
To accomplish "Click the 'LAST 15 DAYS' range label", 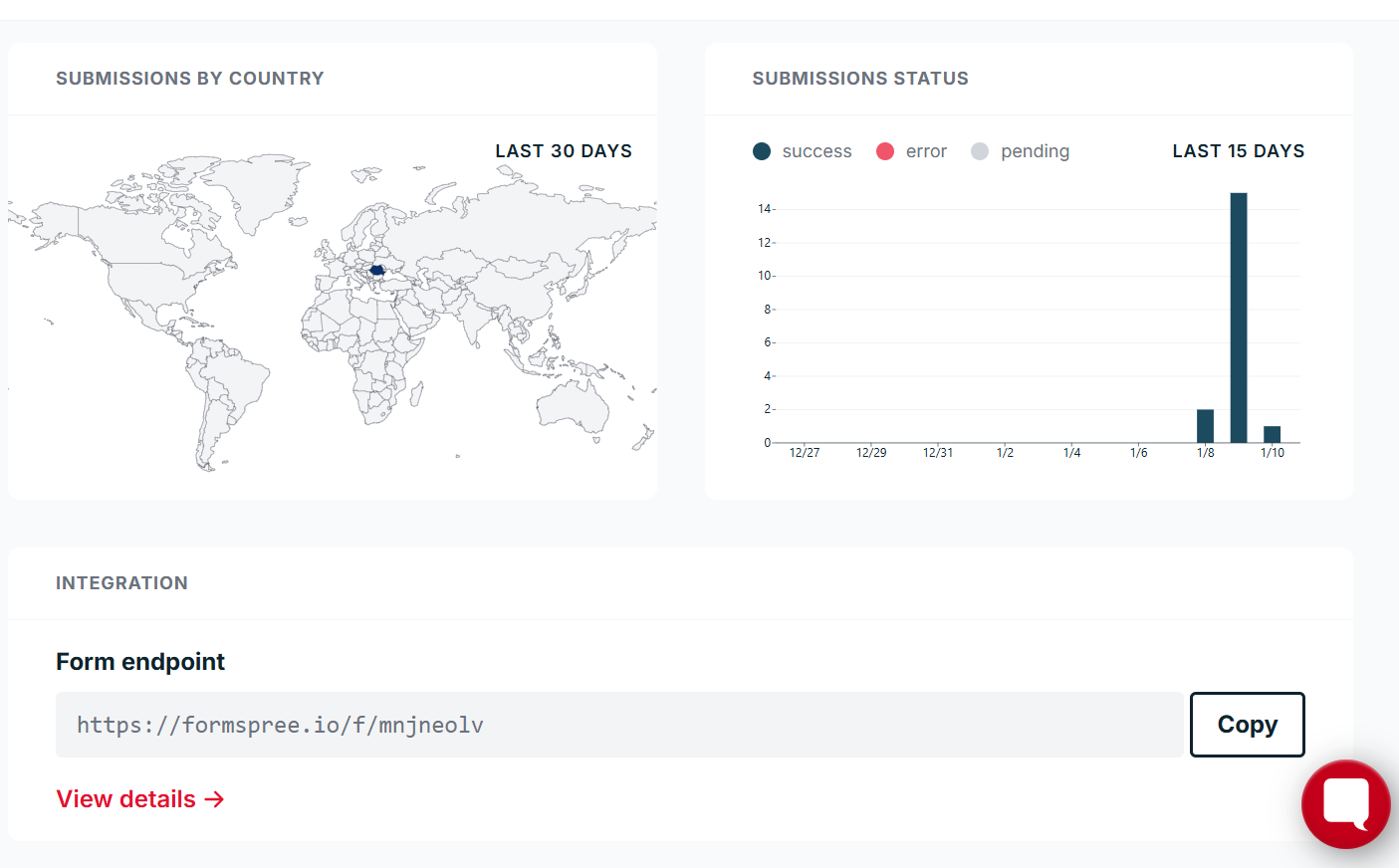I will [x=1238, y=151].
